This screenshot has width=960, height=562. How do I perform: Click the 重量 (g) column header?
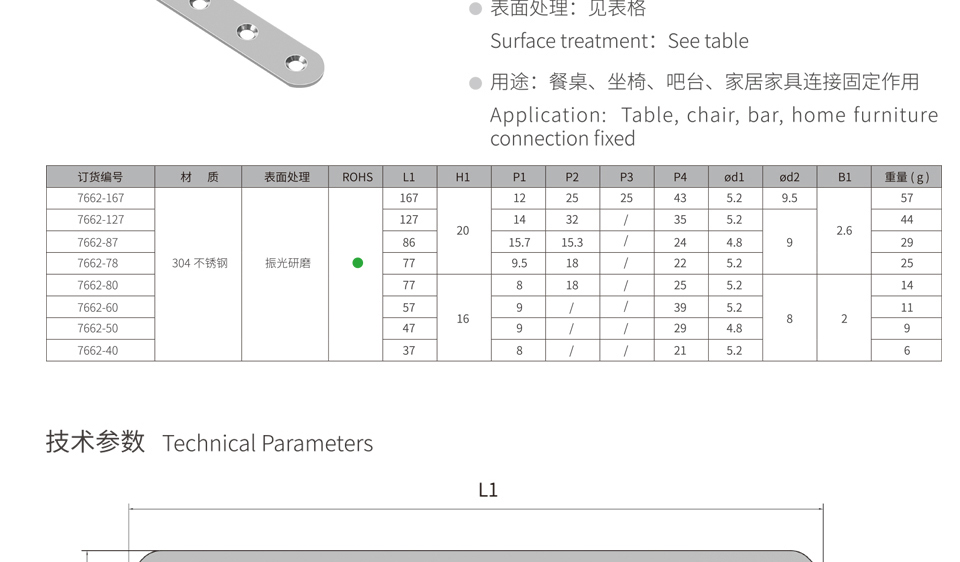(906, 177)
